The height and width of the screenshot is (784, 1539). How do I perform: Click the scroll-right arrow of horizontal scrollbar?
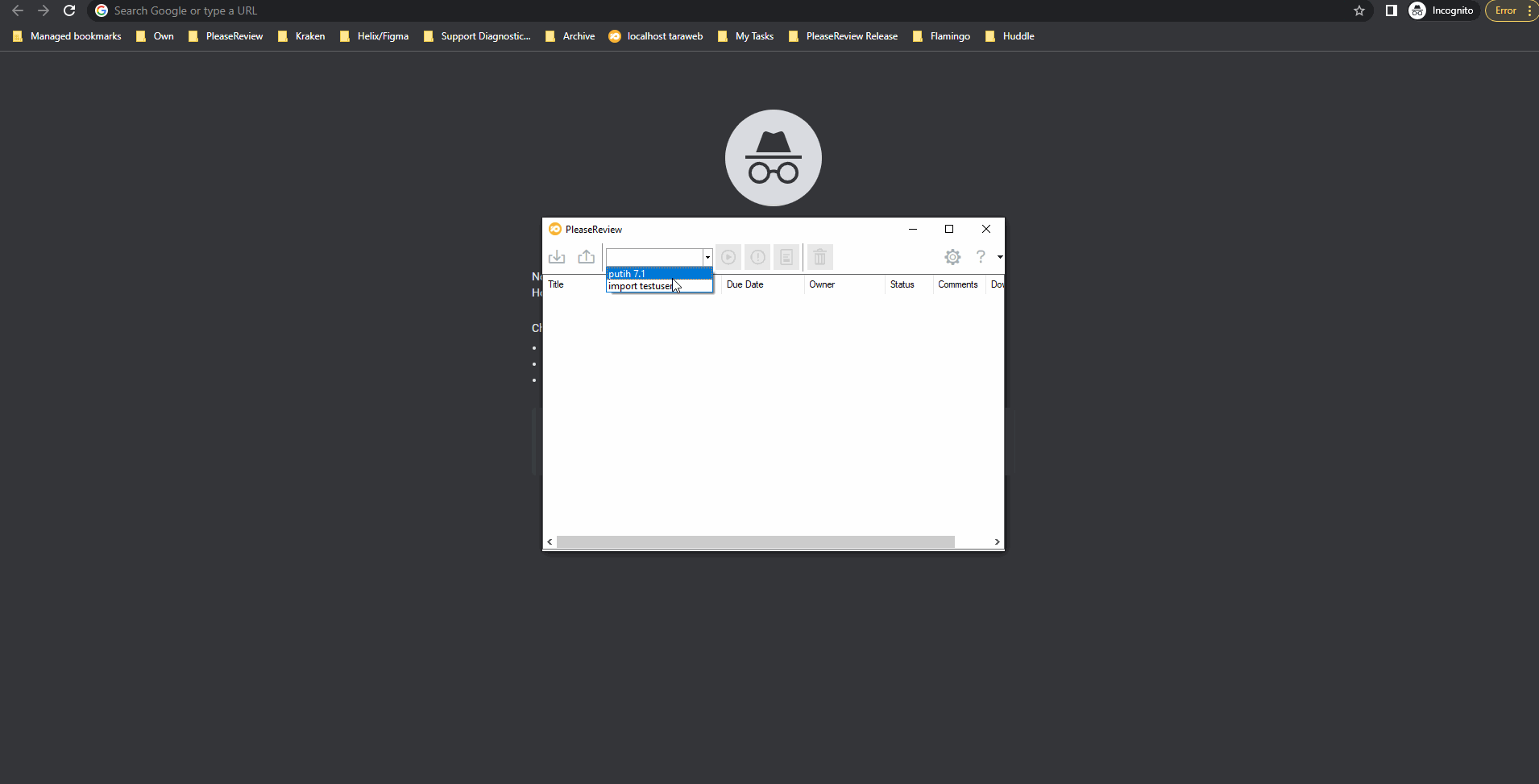pos(998,542)
